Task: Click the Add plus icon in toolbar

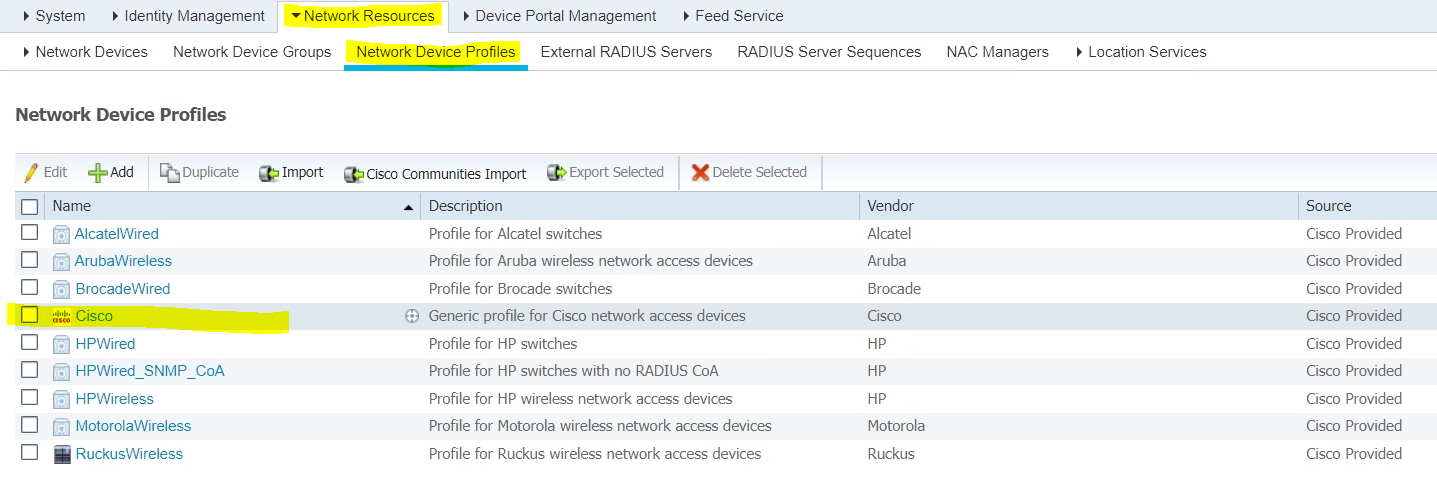Action: click(x=97, y=173)
